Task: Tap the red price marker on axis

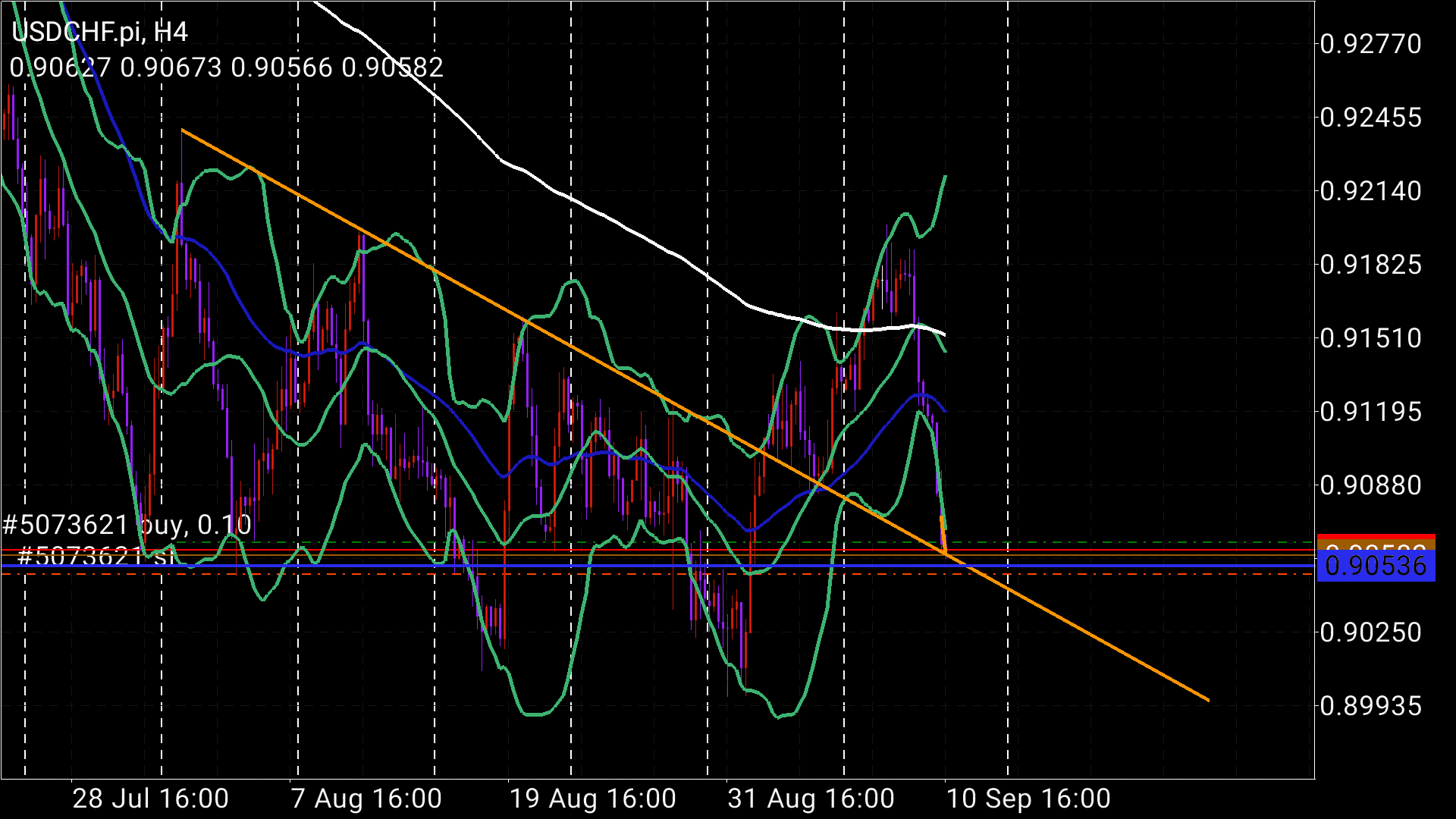Action: [1376, 538]
